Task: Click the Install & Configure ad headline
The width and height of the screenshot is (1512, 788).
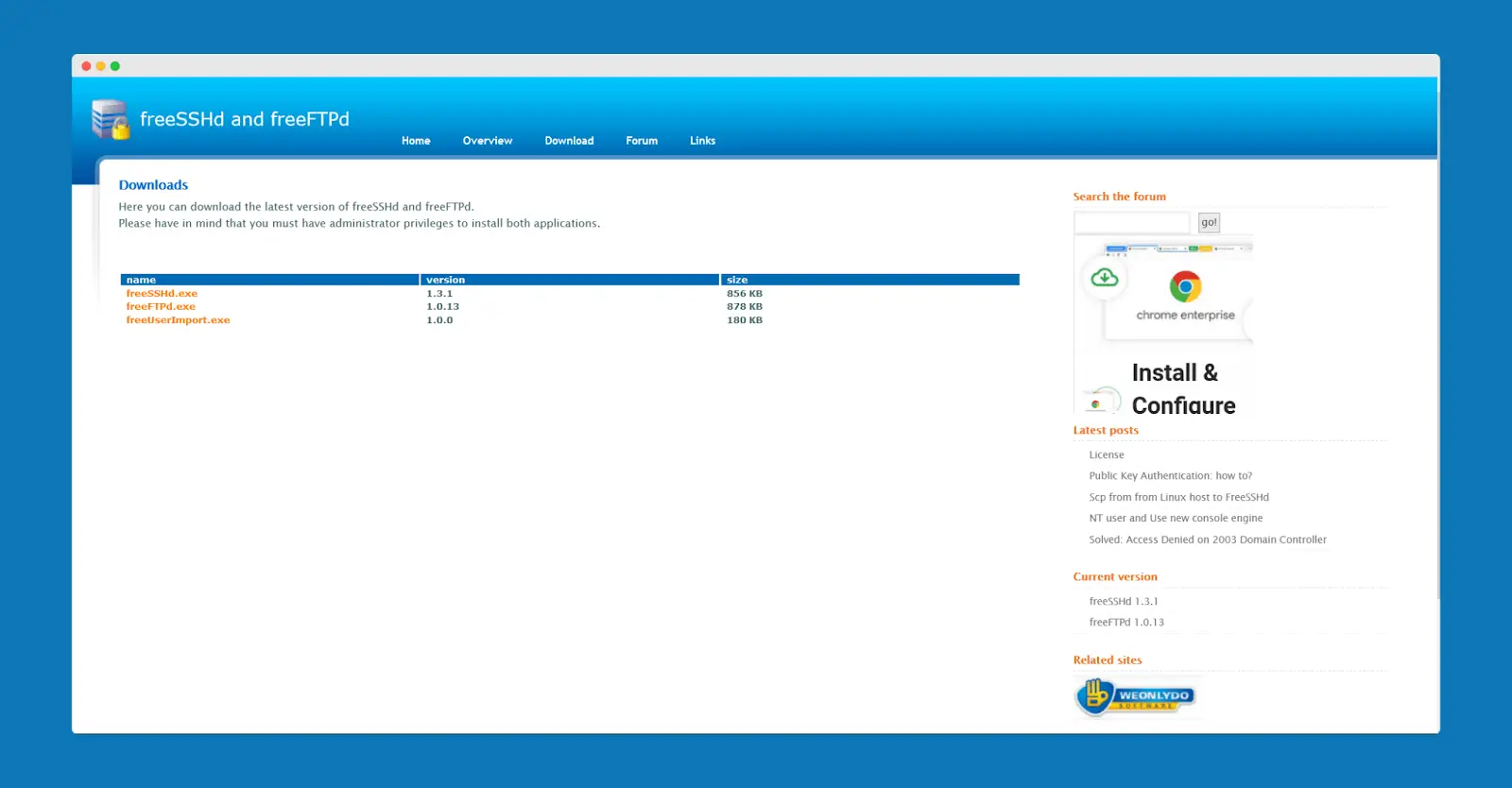Action: click(x=1183, y=388)
